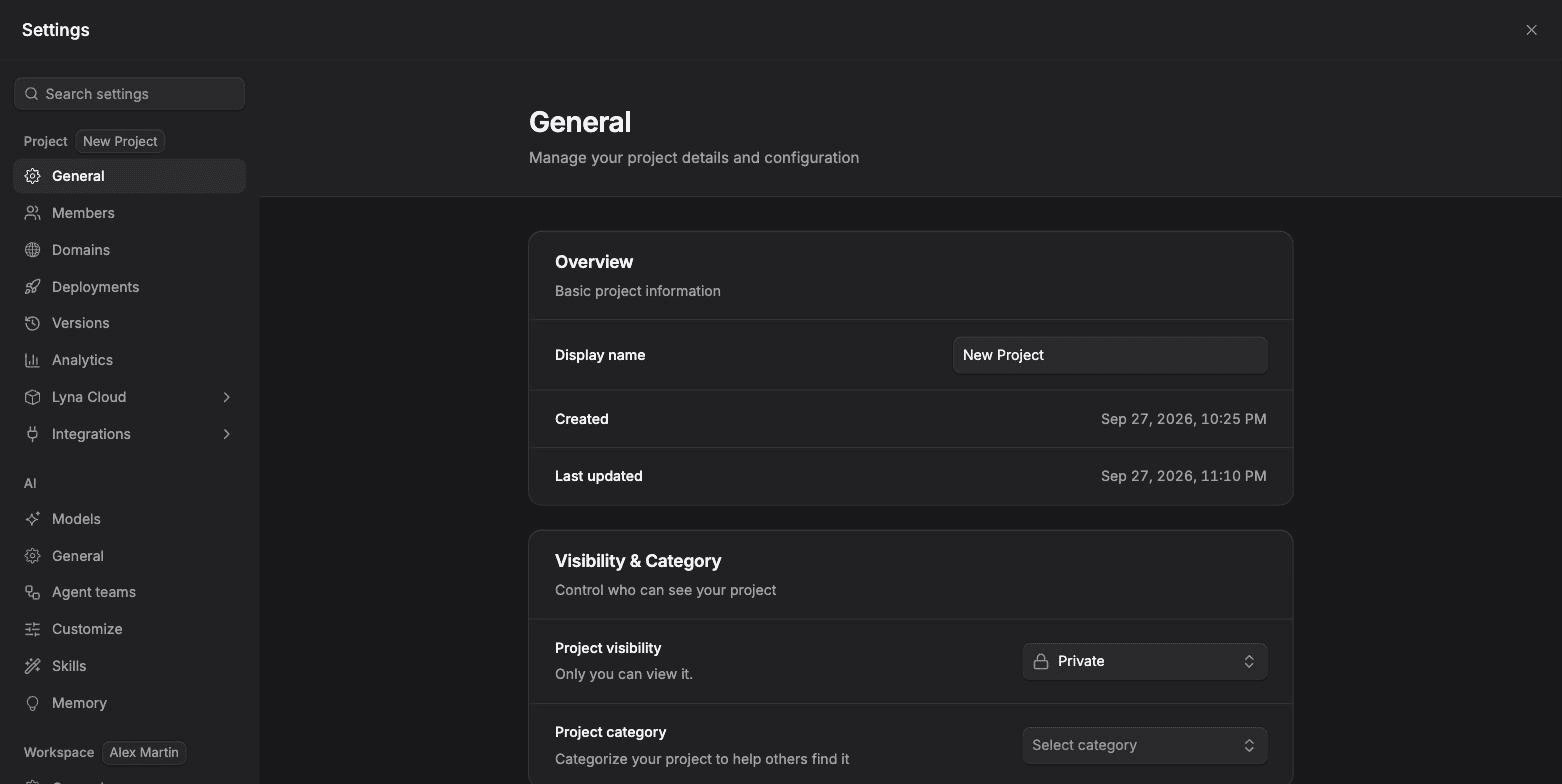This screenshot has width=1562, height=784.
Task: Click the Settings title
Action: click(56, 30)
